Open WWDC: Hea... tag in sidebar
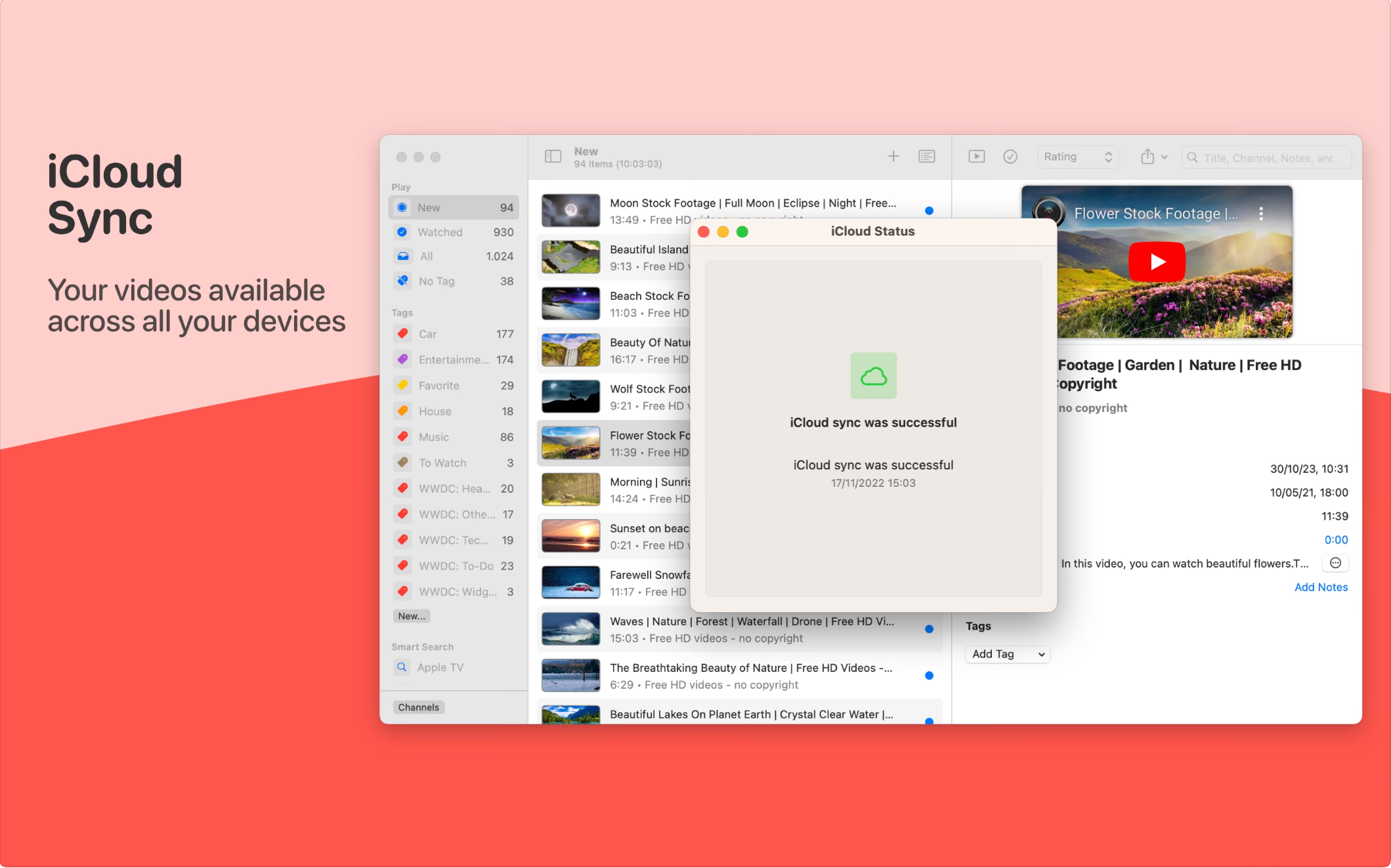 454,489
